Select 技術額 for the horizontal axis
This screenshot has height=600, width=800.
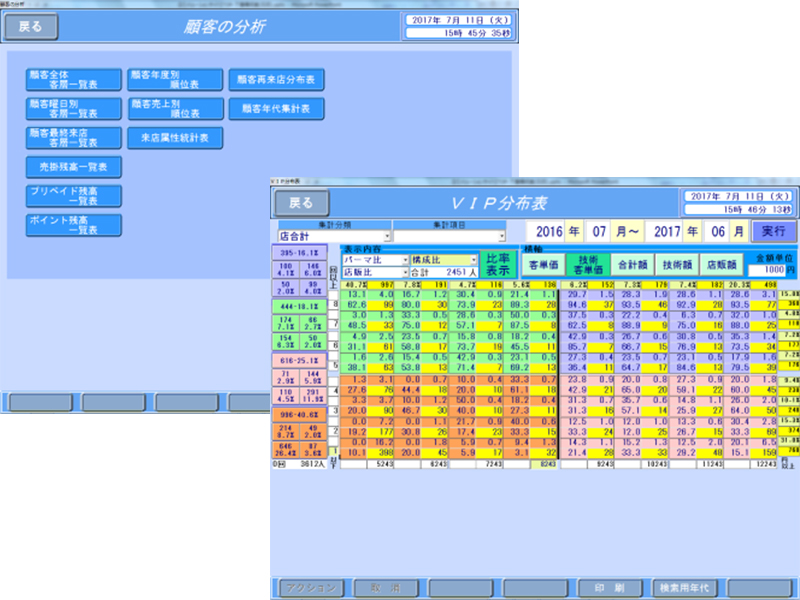coord(677,265)
